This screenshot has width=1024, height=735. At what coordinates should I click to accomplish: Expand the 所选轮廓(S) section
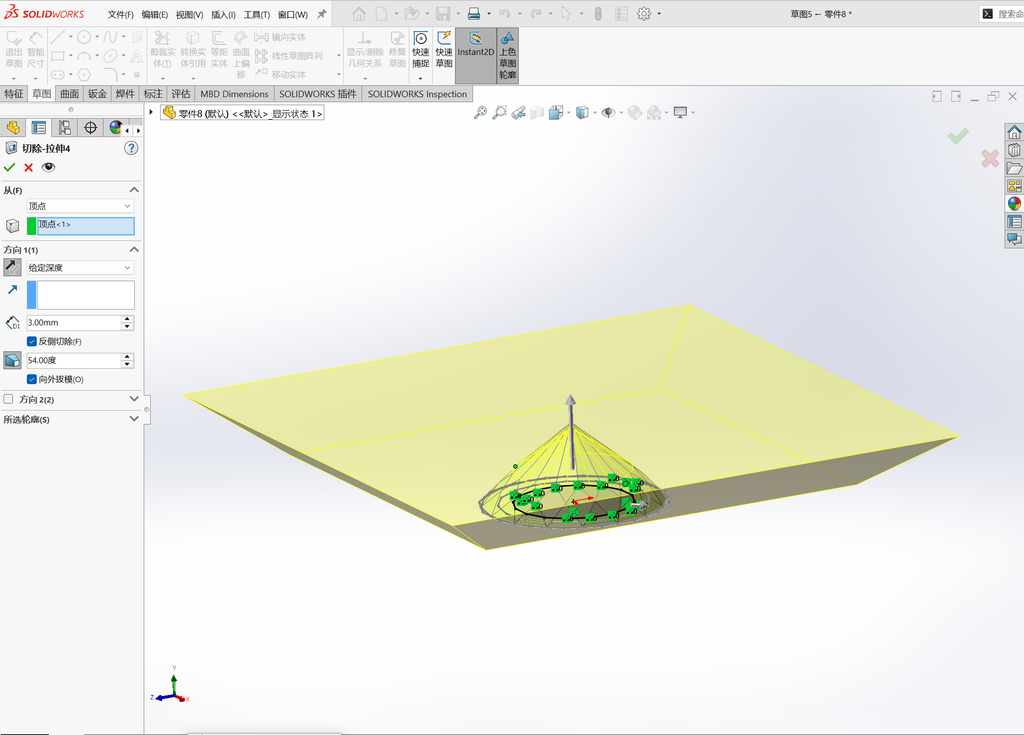[x=134, y=419]
